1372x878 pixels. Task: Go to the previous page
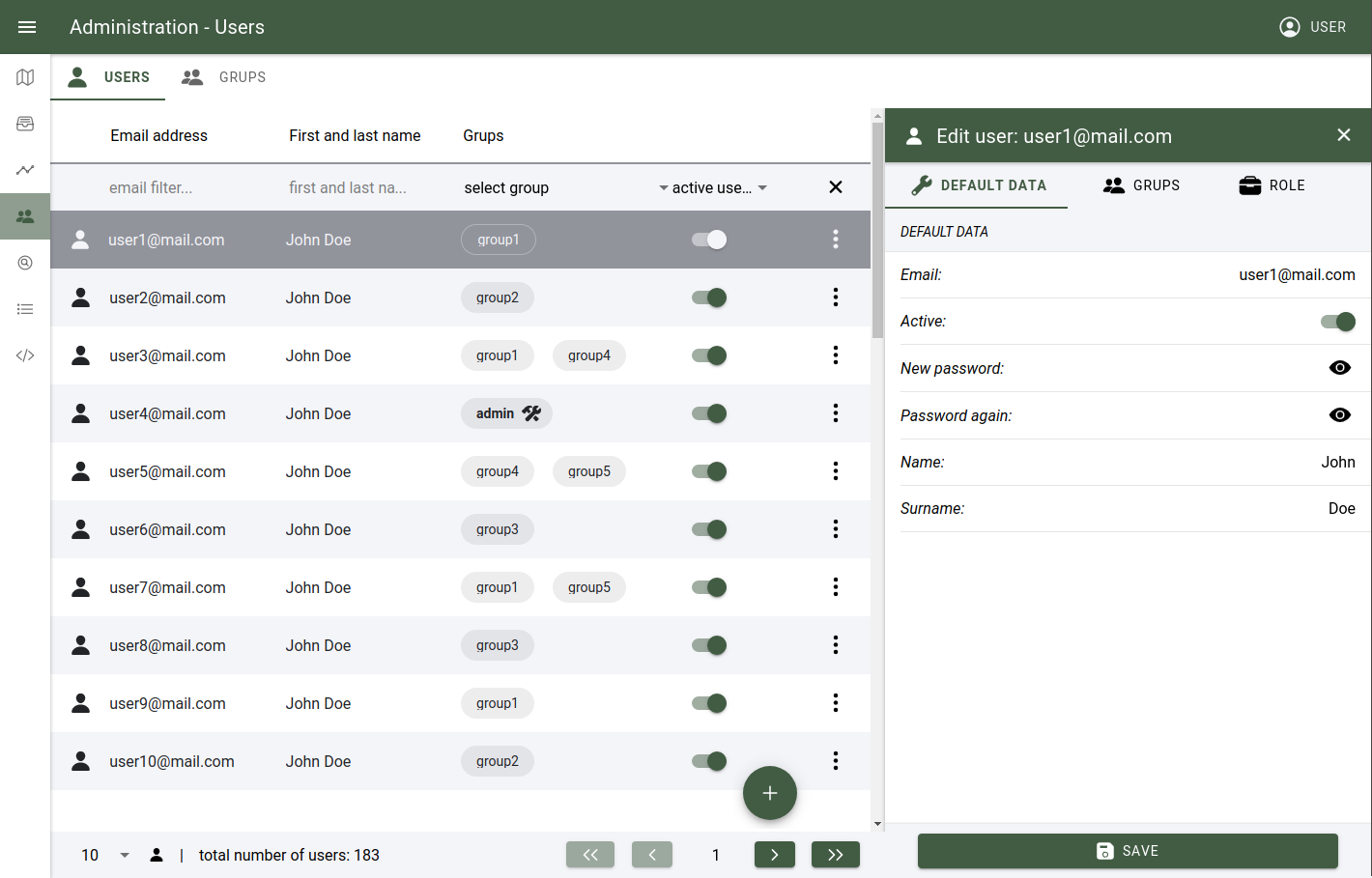652,855
